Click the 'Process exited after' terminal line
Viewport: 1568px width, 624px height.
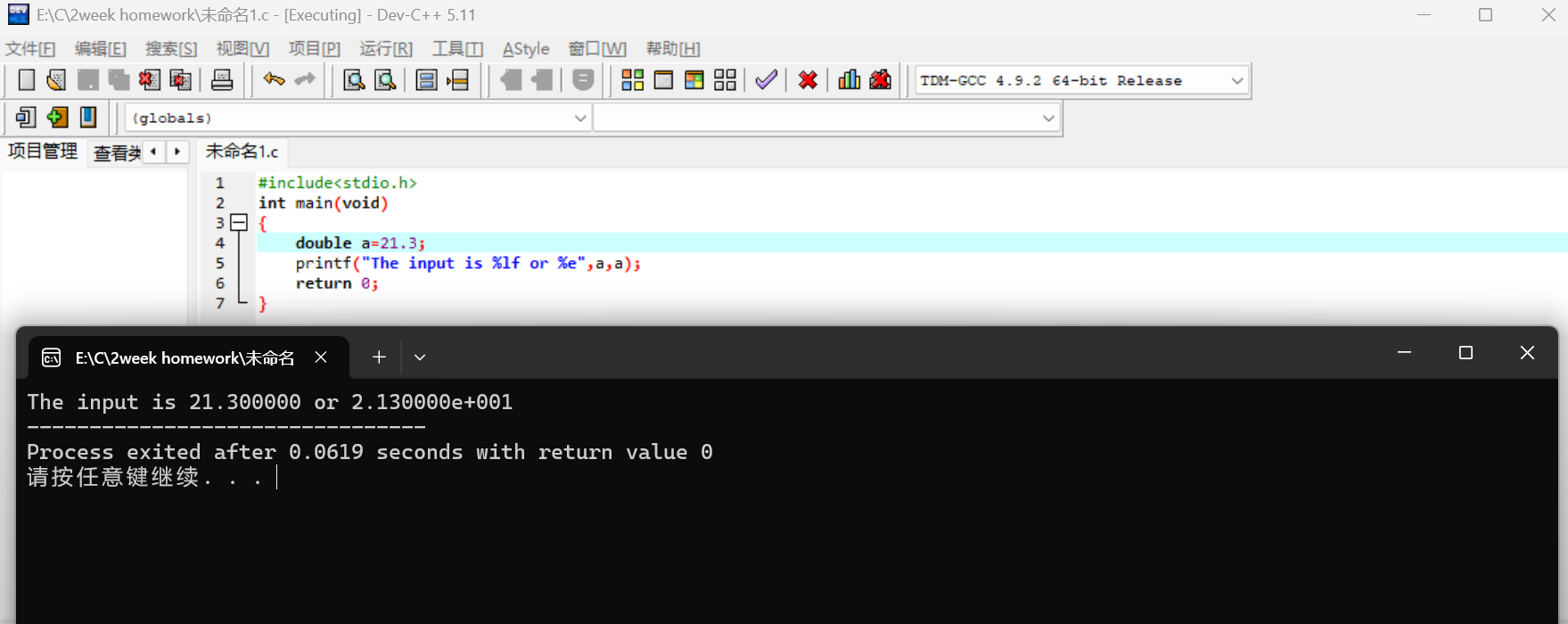(x=370, y=452)
